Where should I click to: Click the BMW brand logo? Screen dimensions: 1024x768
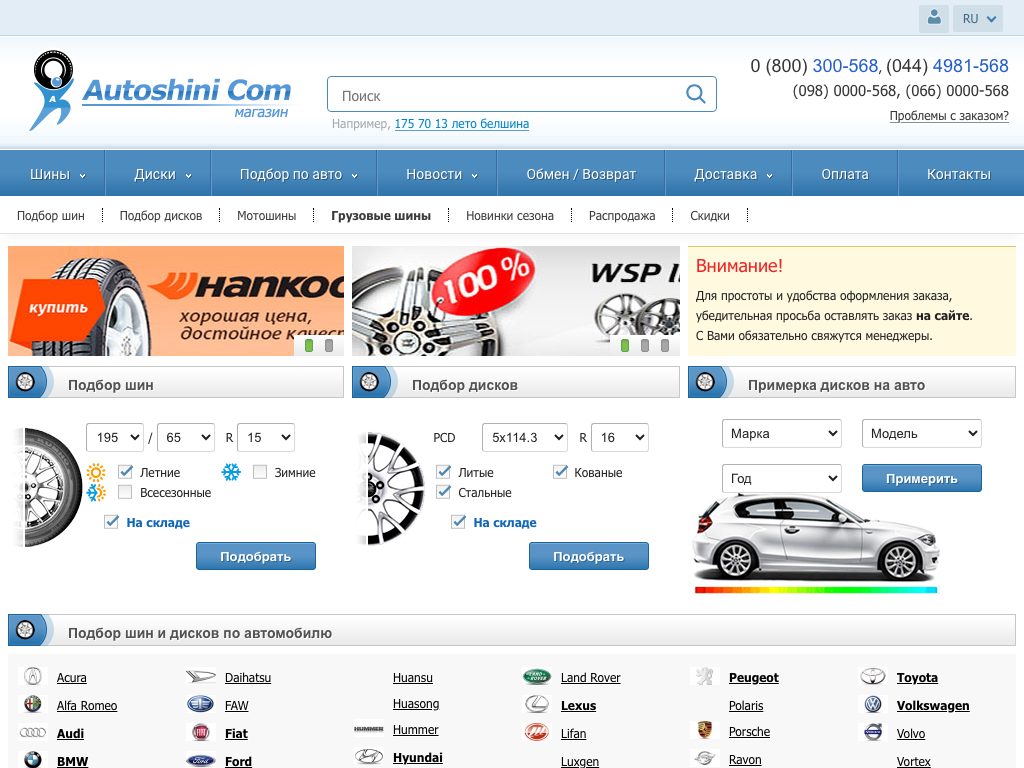click(33, 760)
